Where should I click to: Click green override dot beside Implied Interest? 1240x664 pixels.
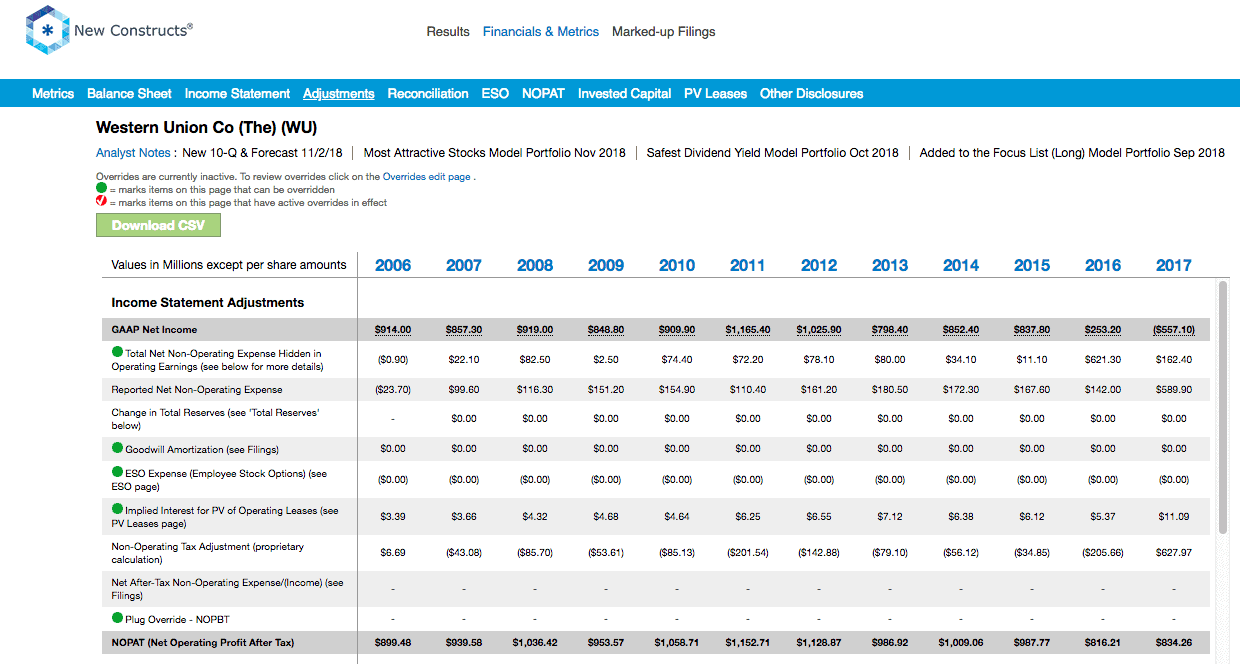(117, 510)
